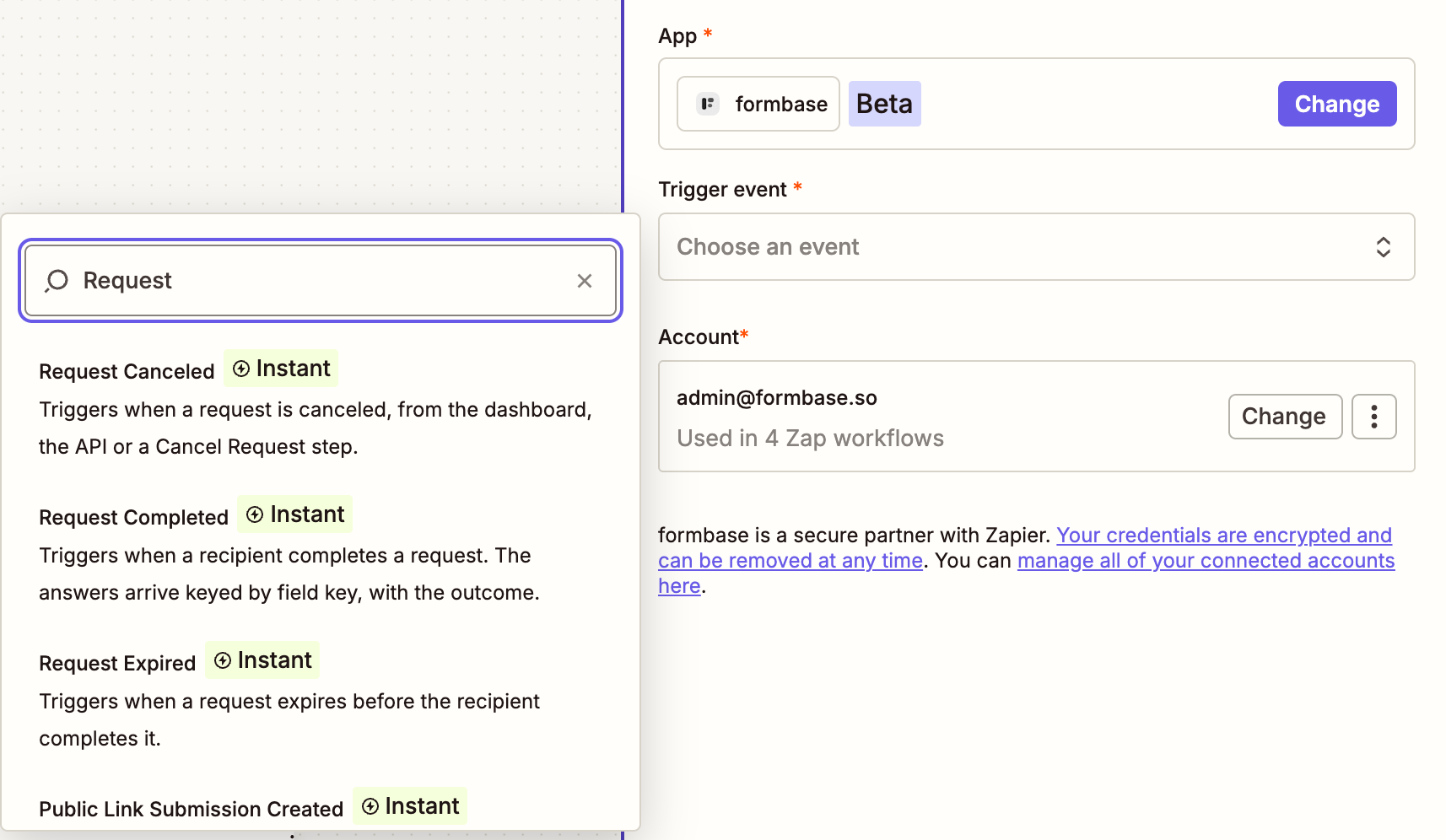The height and width of the screenshot is (840, 1446).
Task: Select the Request Expired trigger
Action: [x=320, y=699]
